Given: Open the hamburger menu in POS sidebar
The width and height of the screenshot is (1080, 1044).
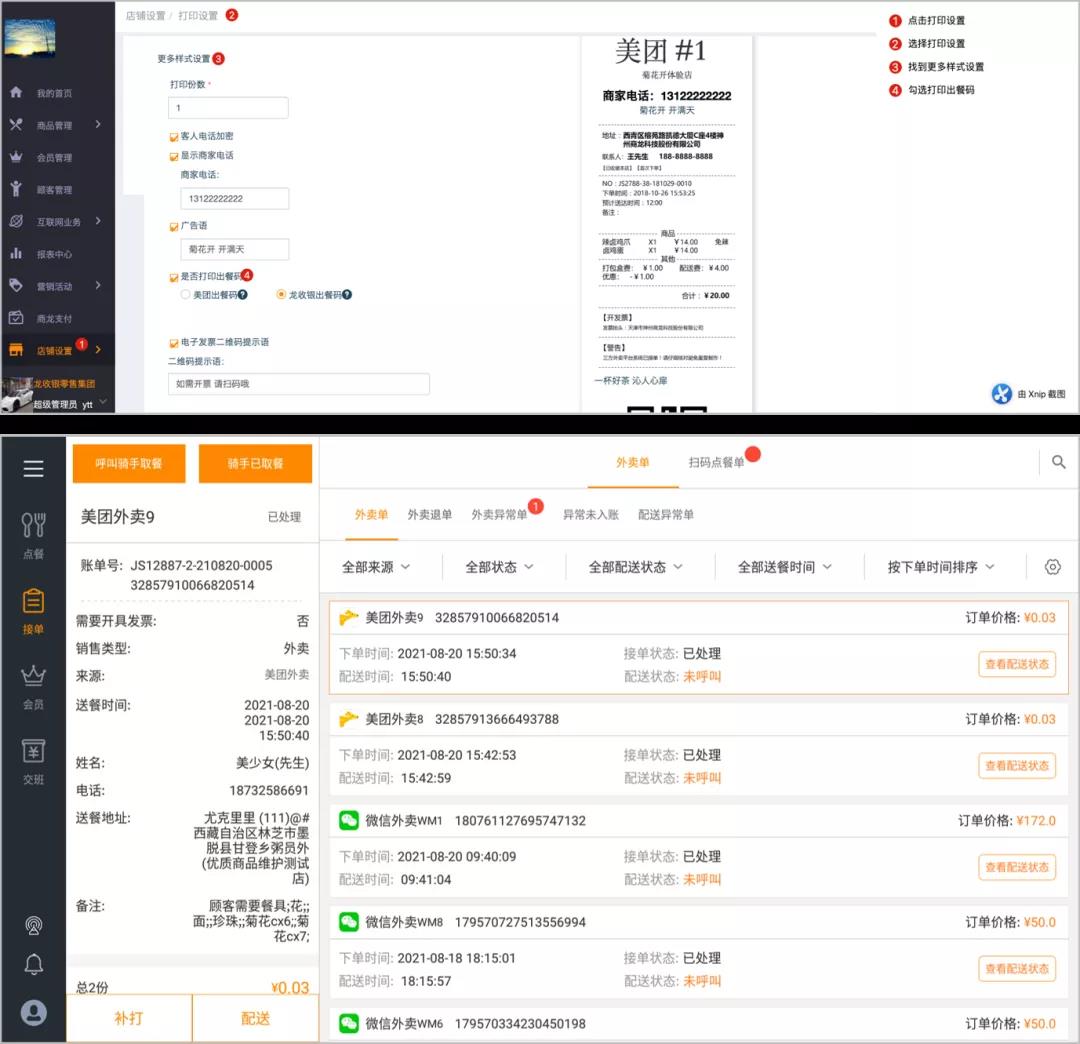Looking at the screenshot, I should (x=33, y=469).
